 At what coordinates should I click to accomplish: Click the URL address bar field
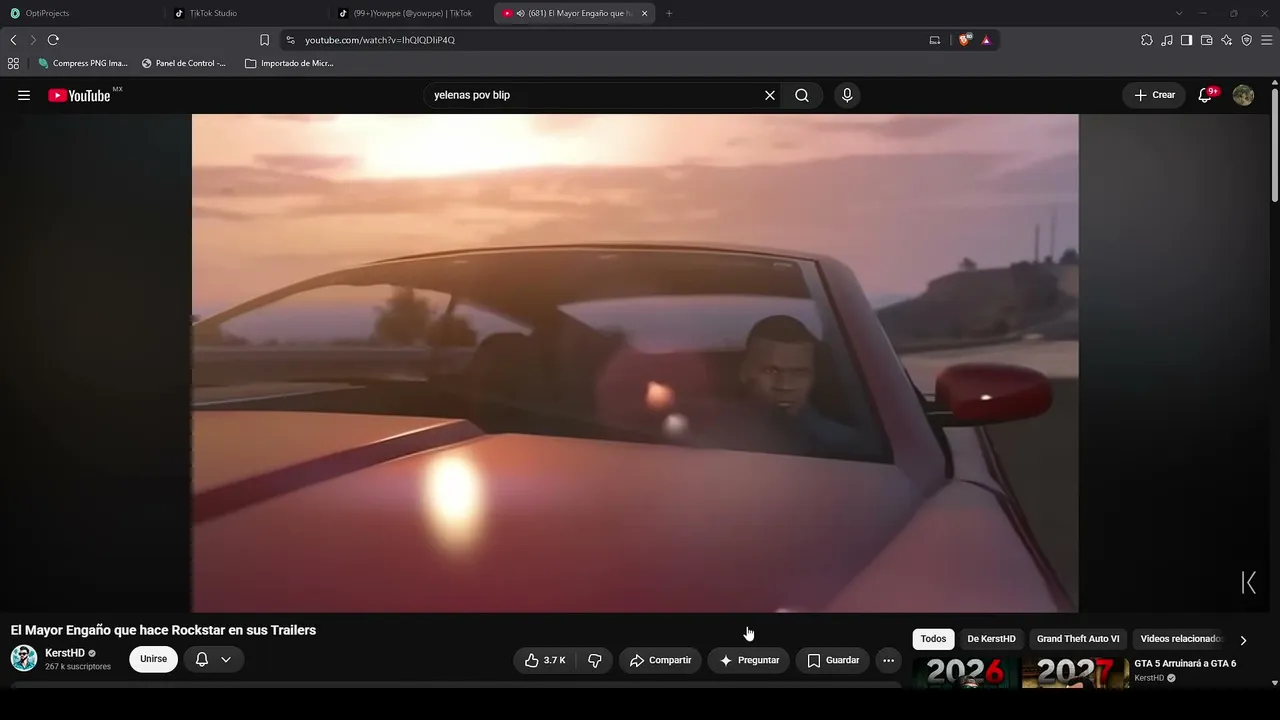[610, 40]
